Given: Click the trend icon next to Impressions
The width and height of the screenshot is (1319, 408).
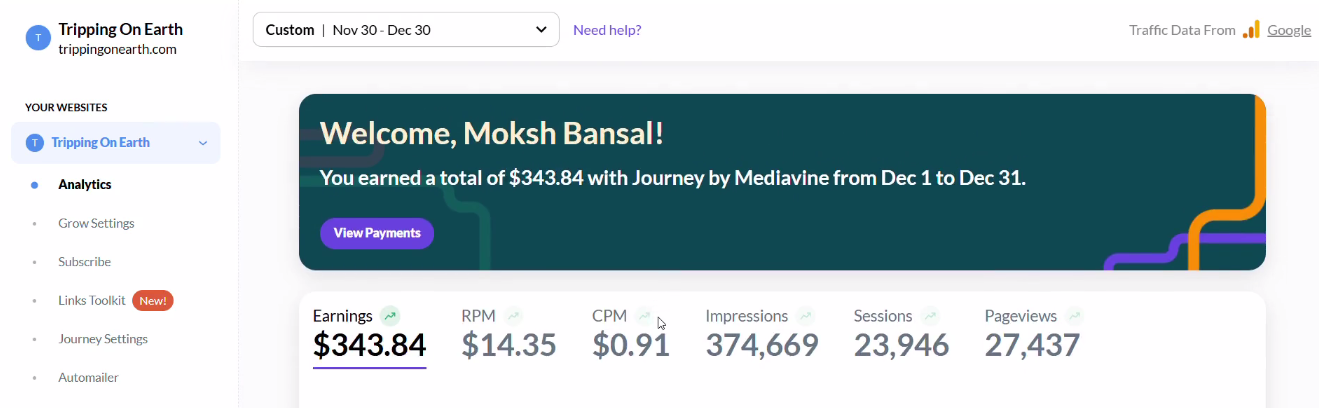Looking at the screenshot, I should pos(806,316).
